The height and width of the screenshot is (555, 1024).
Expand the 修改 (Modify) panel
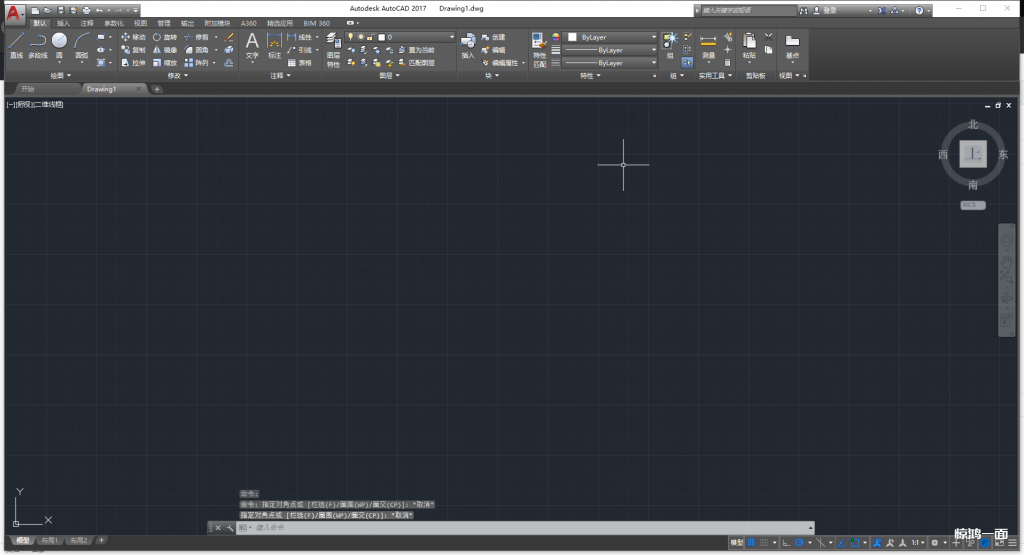pyautogui.click(x=178, y=75)
